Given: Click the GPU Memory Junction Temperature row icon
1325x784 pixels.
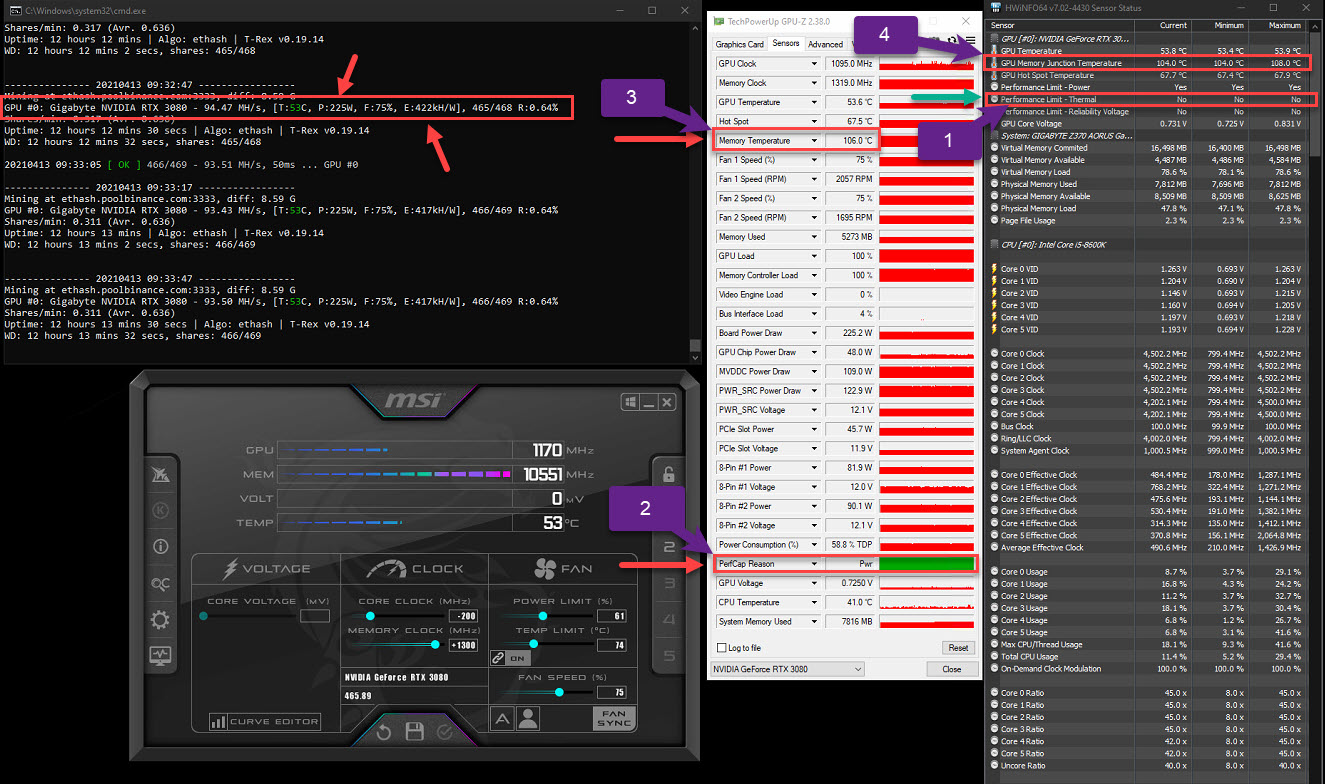Looking at the screenshot, I should [x=994, y=63].
